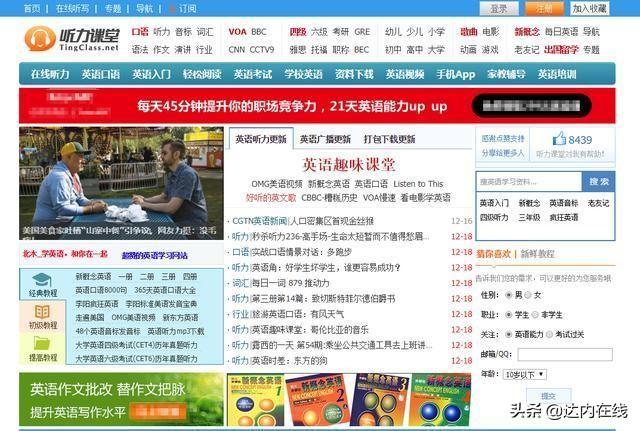640x431 pixels.
Task: Select the 男 gender radio button
Action: coord(509,295)
